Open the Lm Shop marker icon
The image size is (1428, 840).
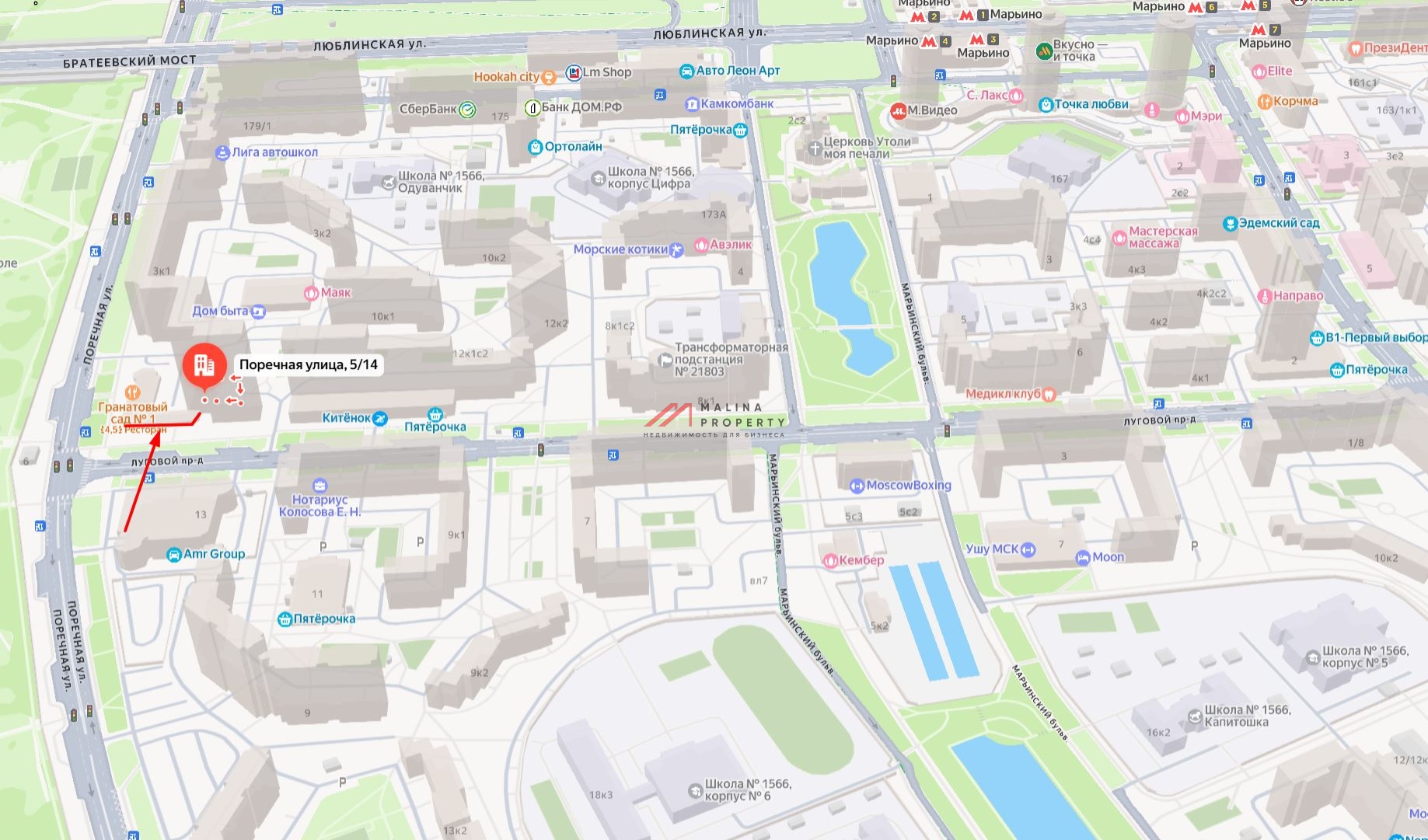coord(574,72)
